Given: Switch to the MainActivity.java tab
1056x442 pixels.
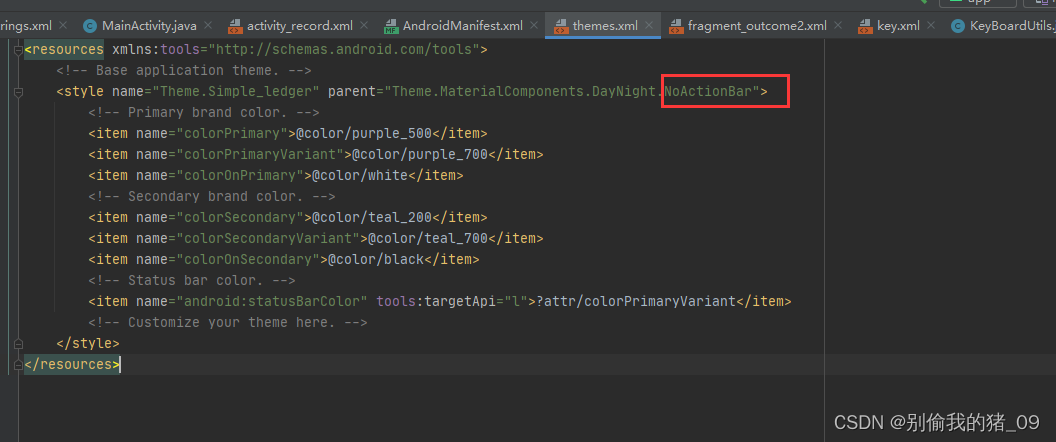Looking at the screenshot, I should [148, 26].
